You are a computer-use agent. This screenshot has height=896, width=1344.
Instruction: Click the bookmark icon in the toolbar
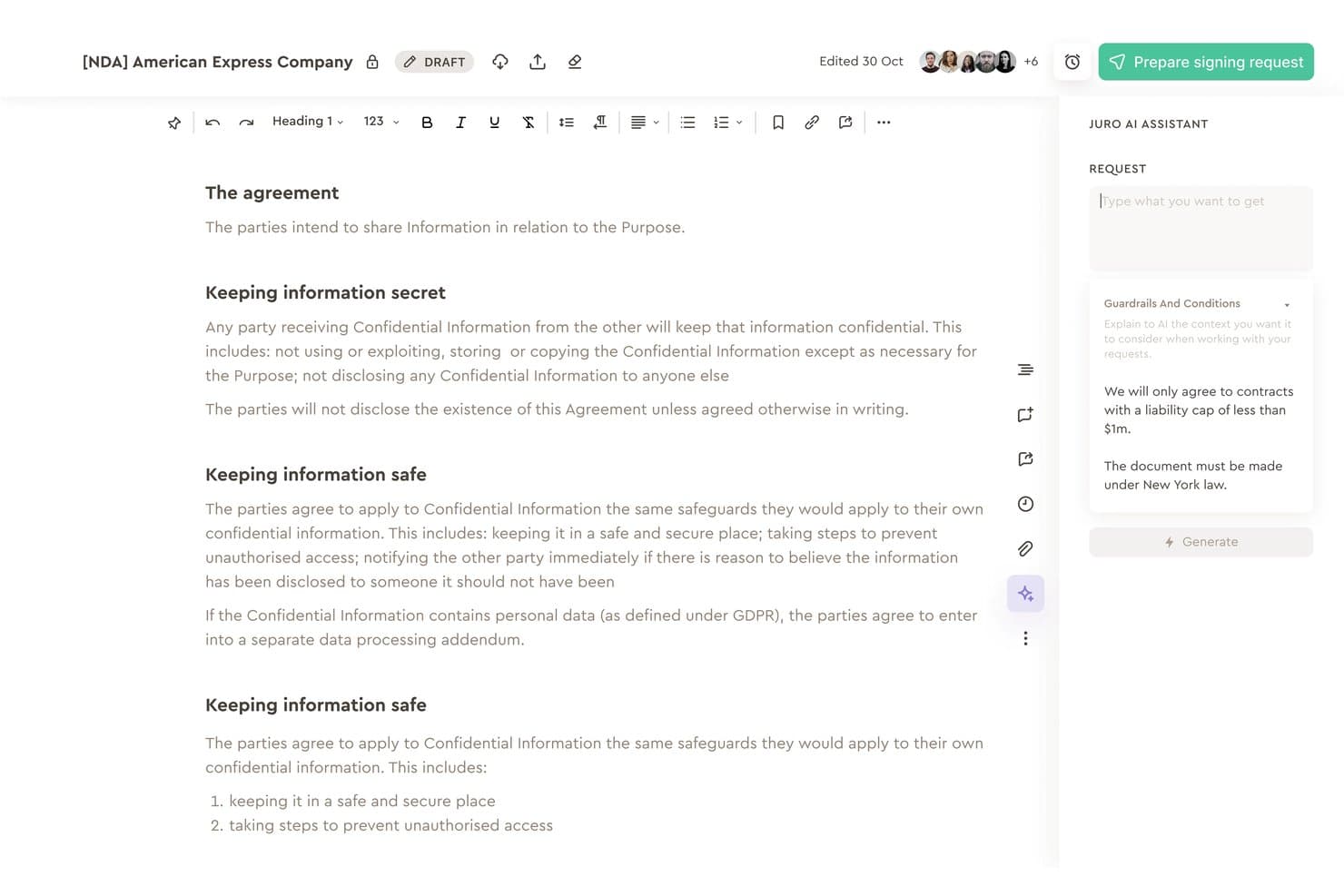point(778,123)
